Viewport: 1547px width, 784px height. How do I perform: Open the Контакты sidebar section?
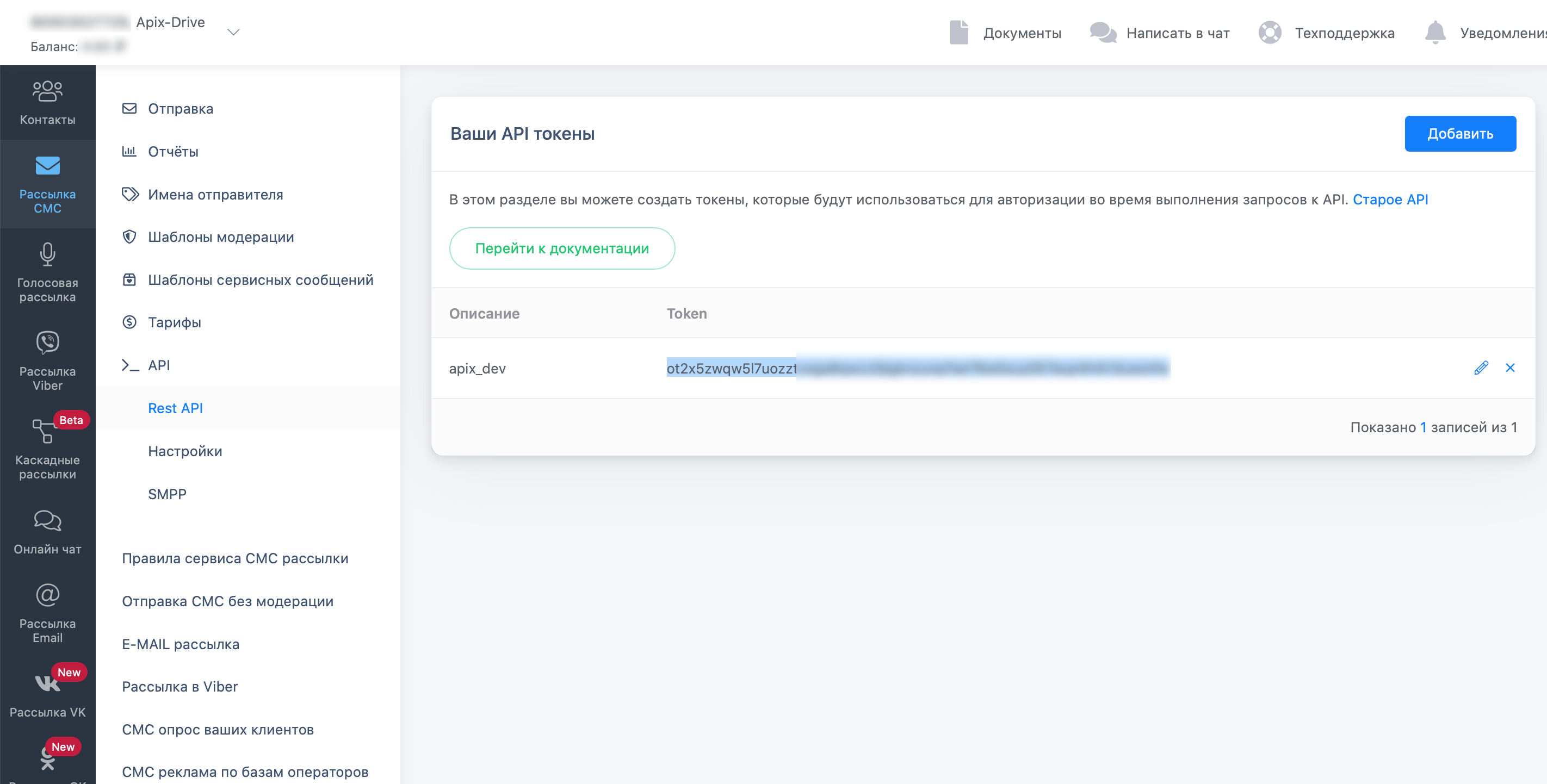47,103
